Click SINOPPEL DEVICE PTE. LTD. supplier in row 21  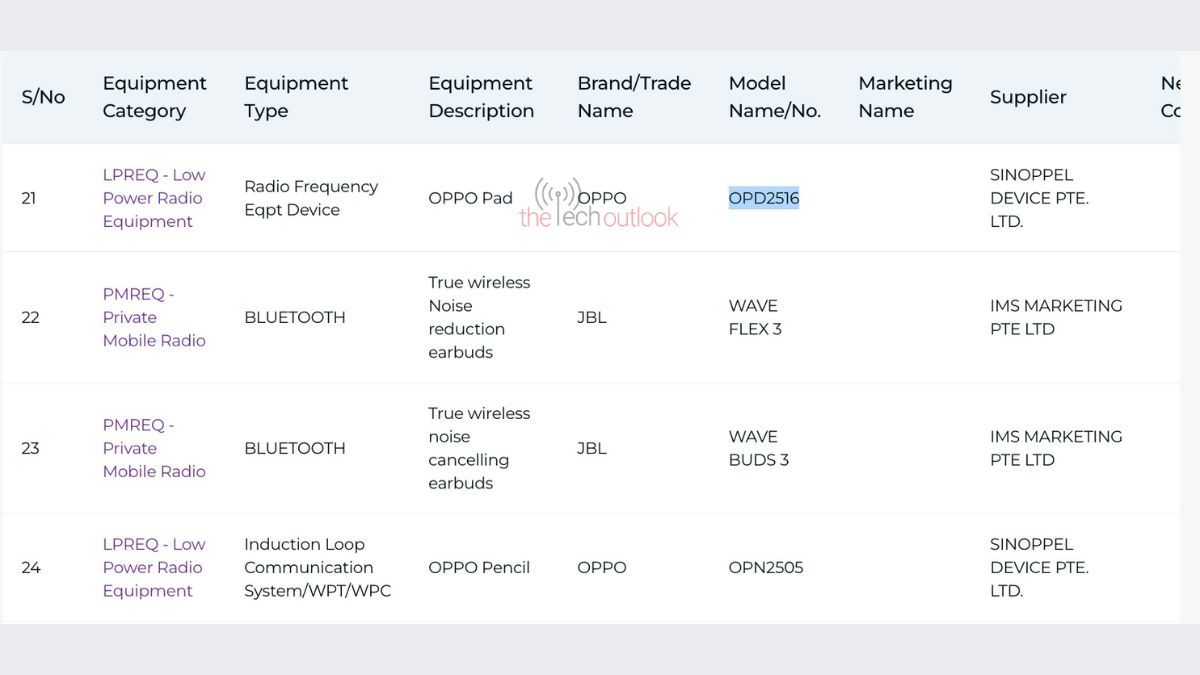1039,198
